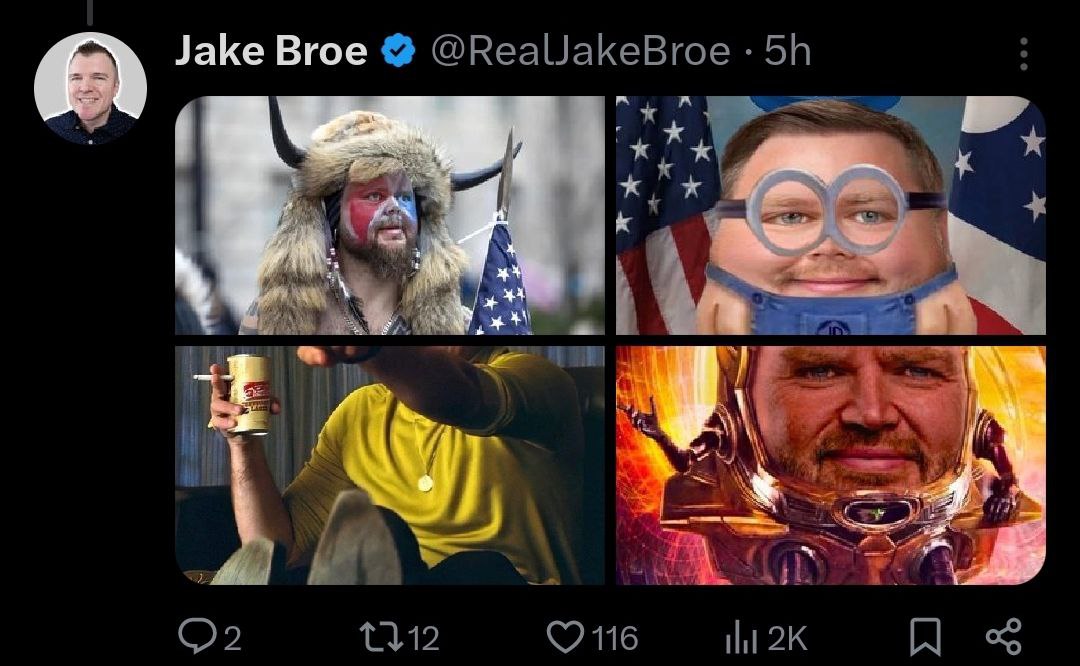Click the like count of 116
The width and height of the screenshot is (1080, 666).
pyautogui.click(x=614, y=638)
